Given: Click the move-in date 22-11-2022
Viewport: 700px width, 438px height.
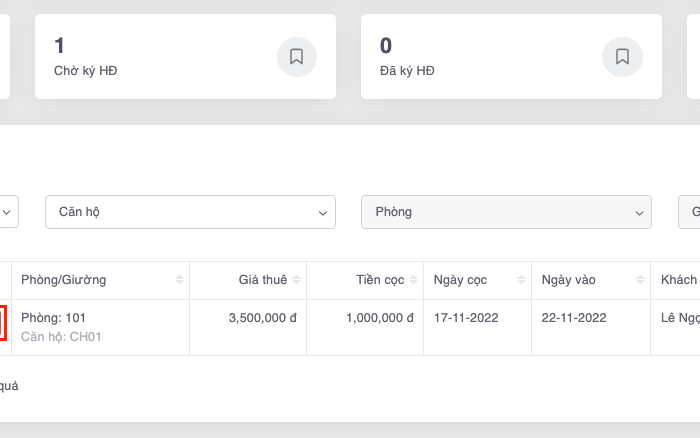Looking at the screenshot, I should 573,318.
